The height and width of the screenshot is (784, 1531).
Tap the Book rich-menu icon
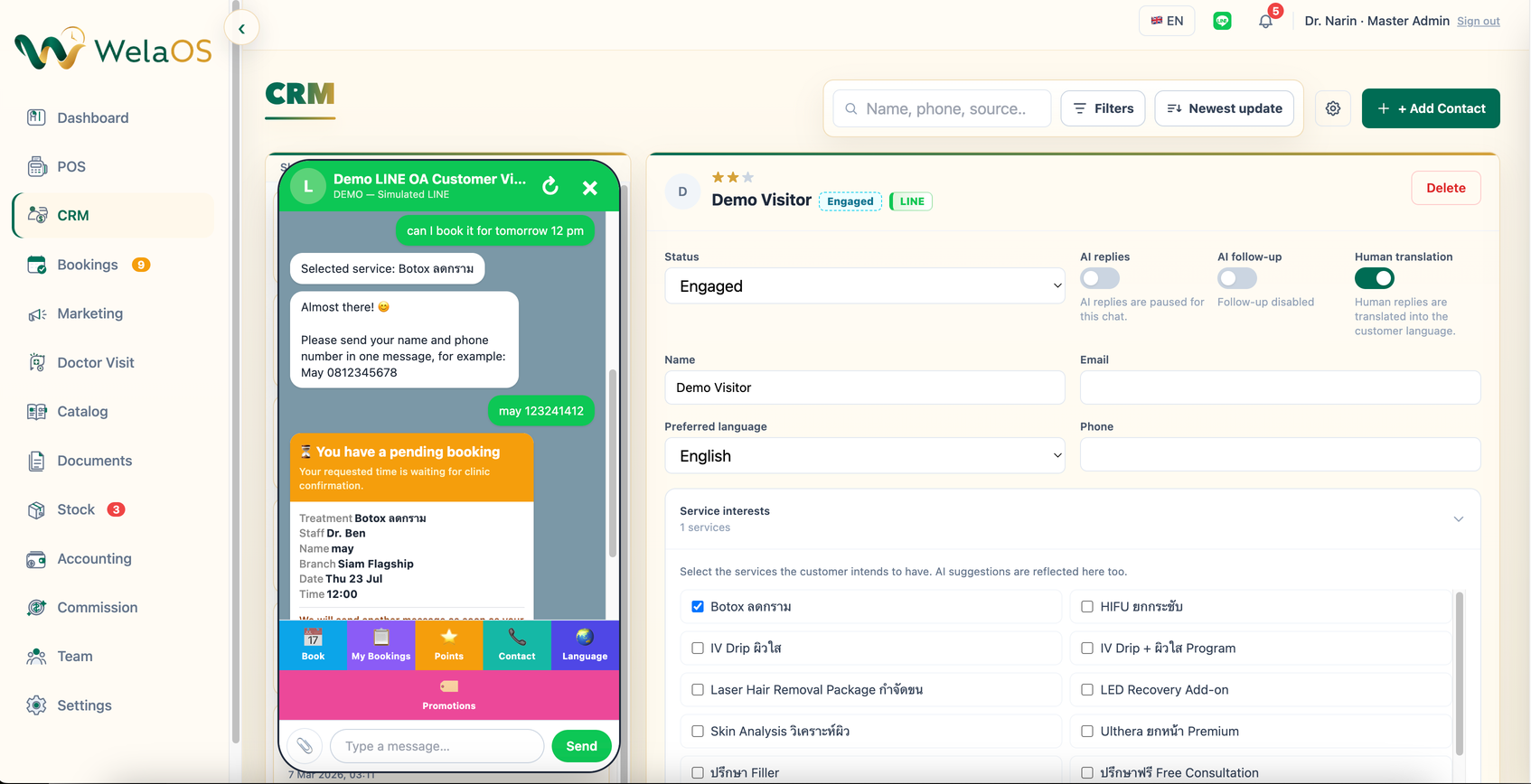coord(313,645)
